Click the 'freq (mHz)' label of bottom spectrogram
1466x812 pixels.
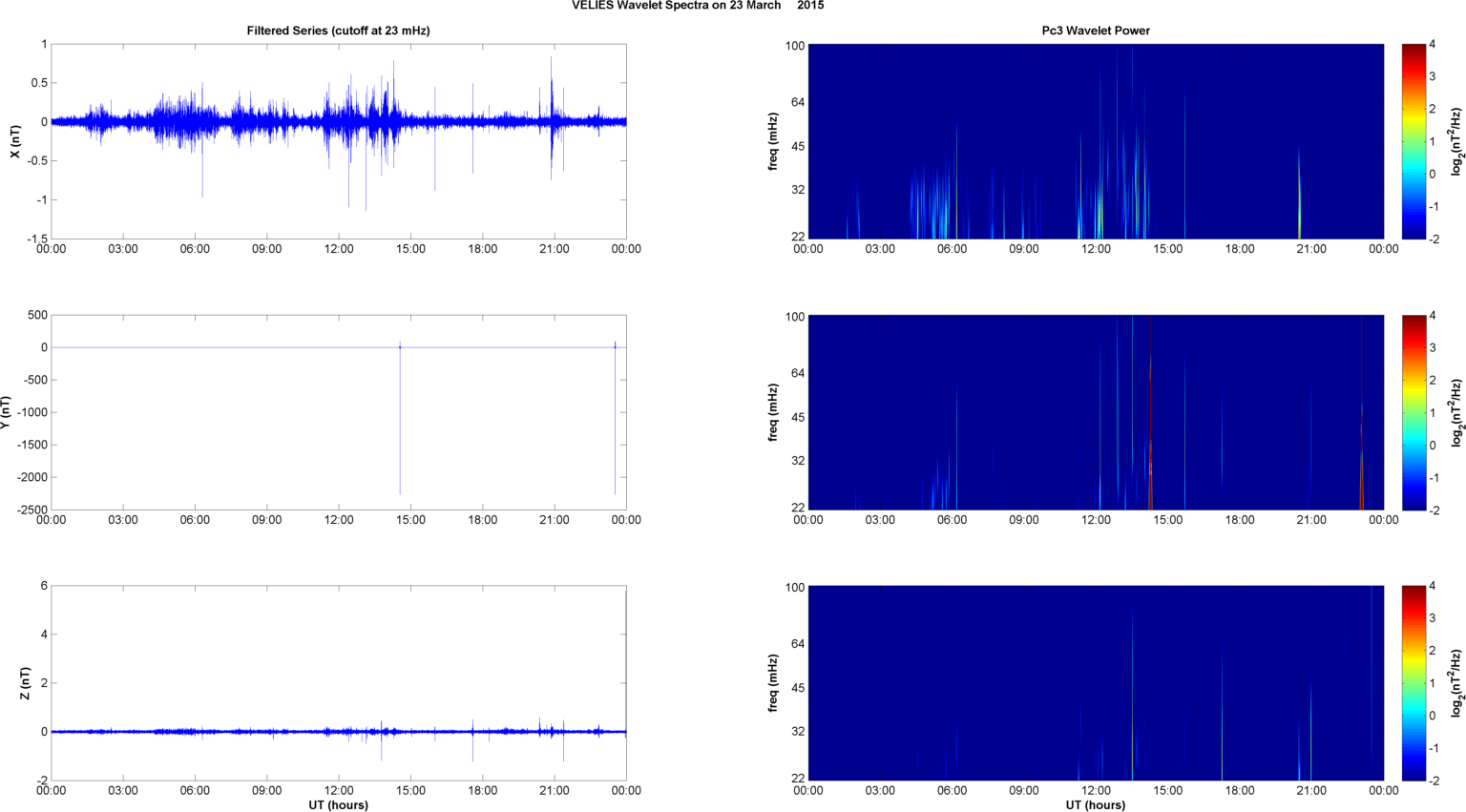click(773, 683)
